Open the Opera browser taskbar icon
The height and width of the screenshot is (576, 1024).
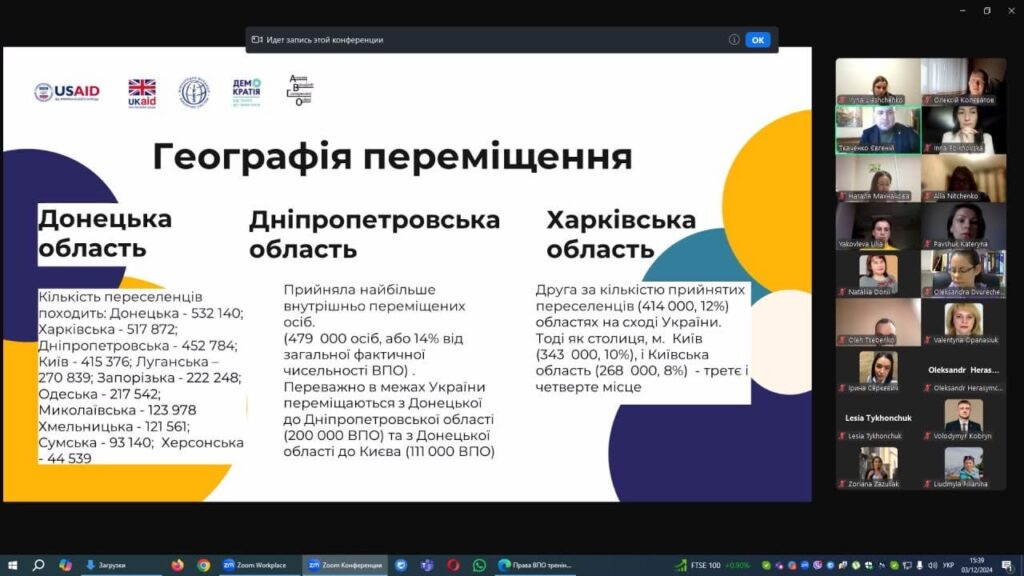[453, 565]
